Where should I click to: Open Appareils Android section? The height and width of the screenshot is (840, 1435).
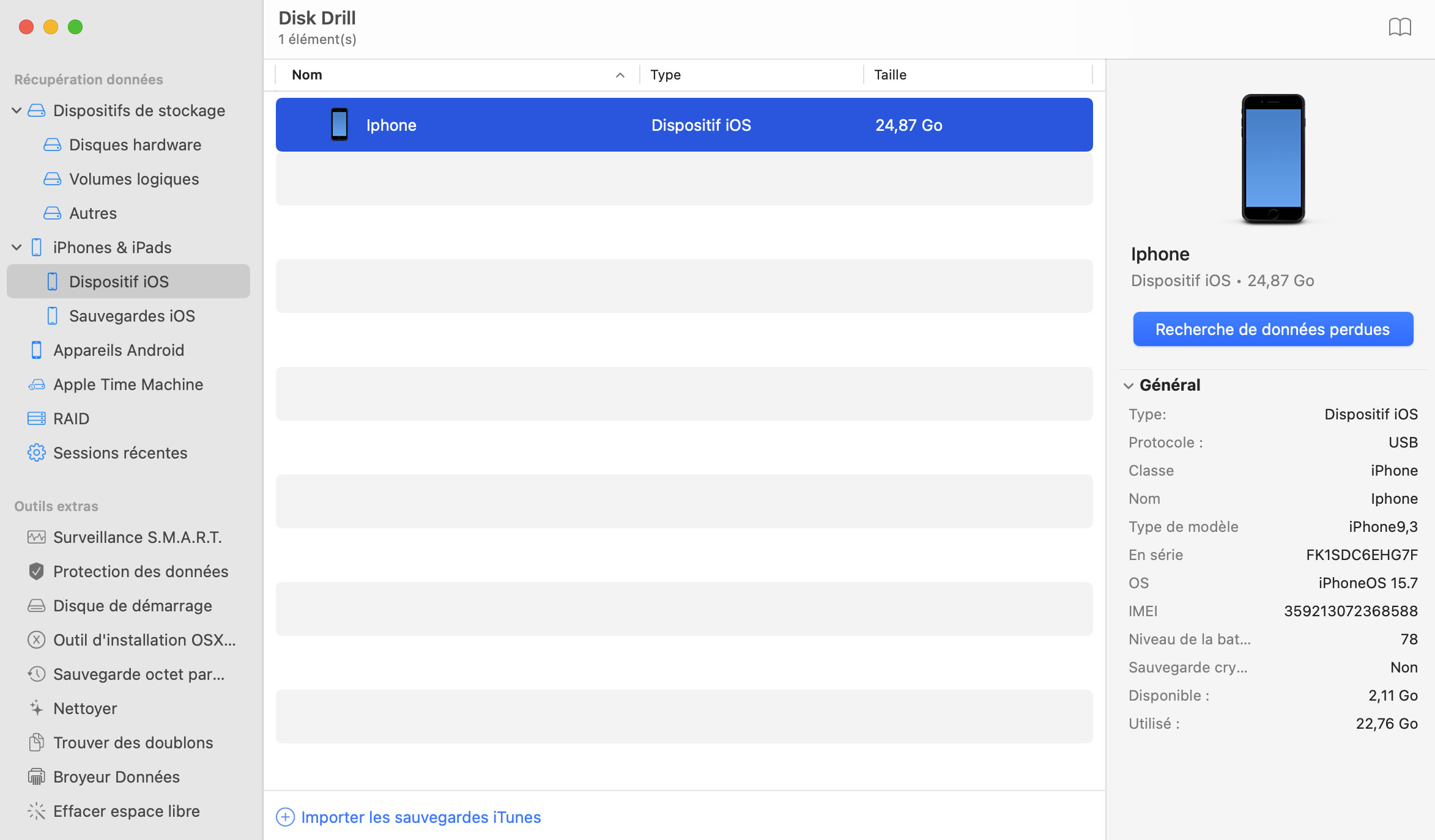119,350
